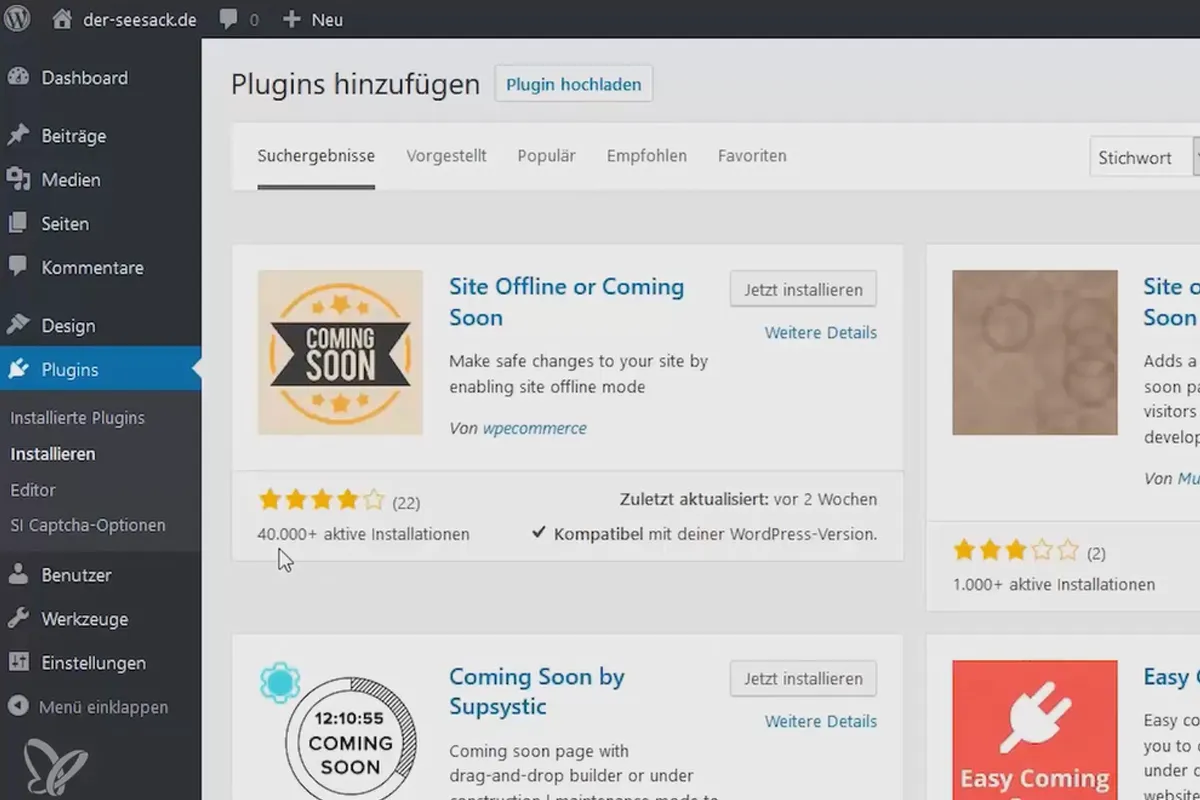Select Installierte Plugins submenu entry

(x=77, y=418)
